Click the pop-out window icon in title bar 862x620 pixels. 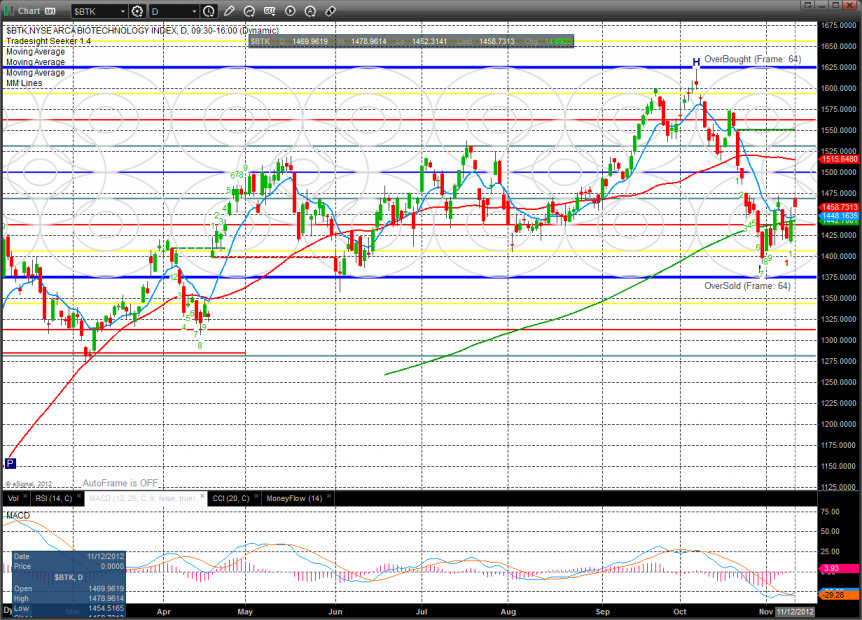807,5
